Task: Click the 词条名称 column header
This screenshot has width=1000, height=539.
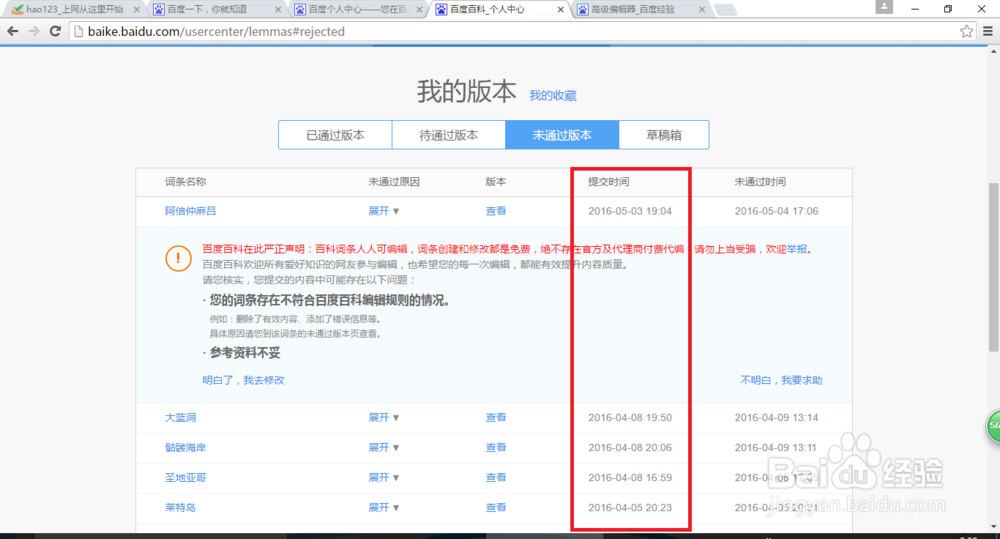Action: pyautogui.click(x=185, y=182)
